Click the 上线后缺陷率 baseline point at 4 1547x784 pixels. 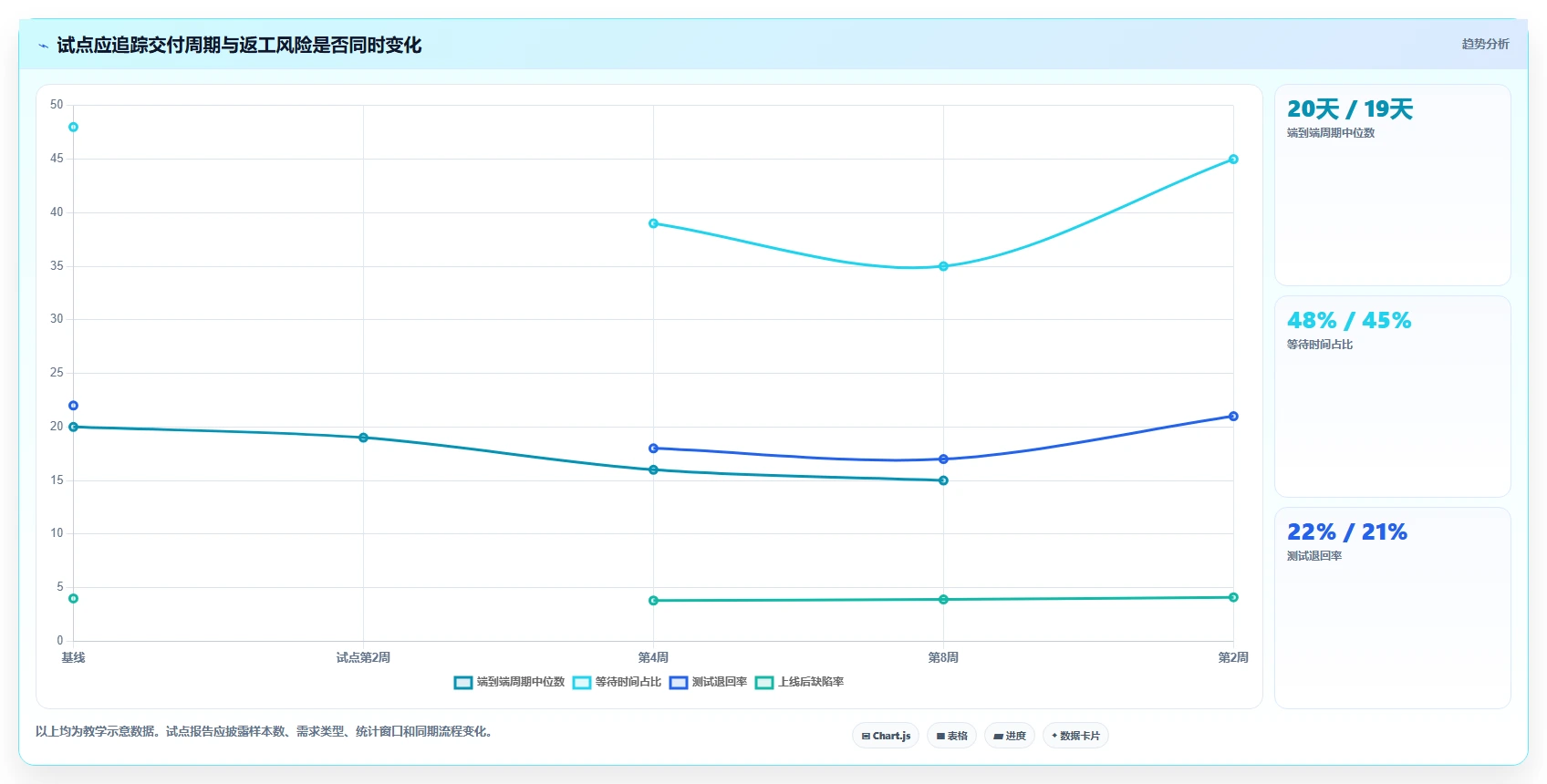(73, 598)
